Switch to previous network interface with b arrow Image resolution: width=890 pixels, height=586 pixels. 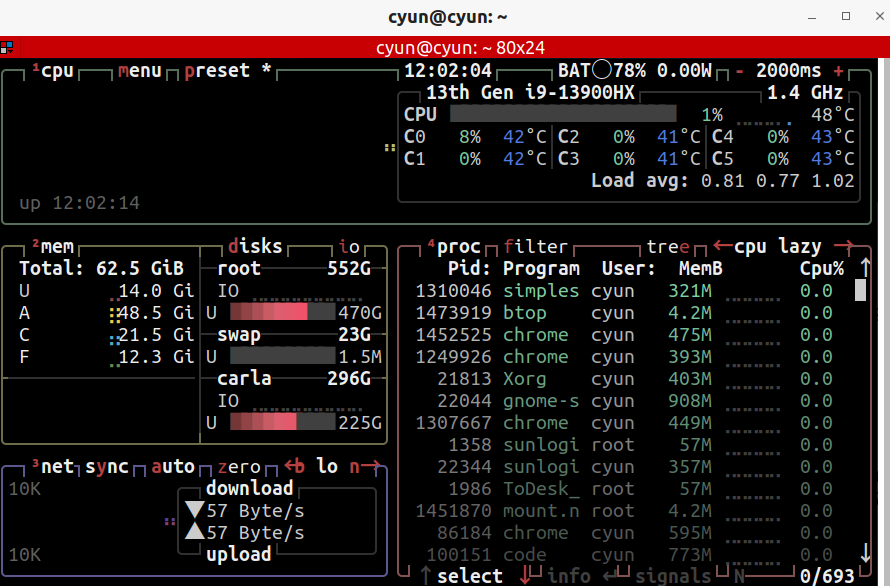coord(294,467)
